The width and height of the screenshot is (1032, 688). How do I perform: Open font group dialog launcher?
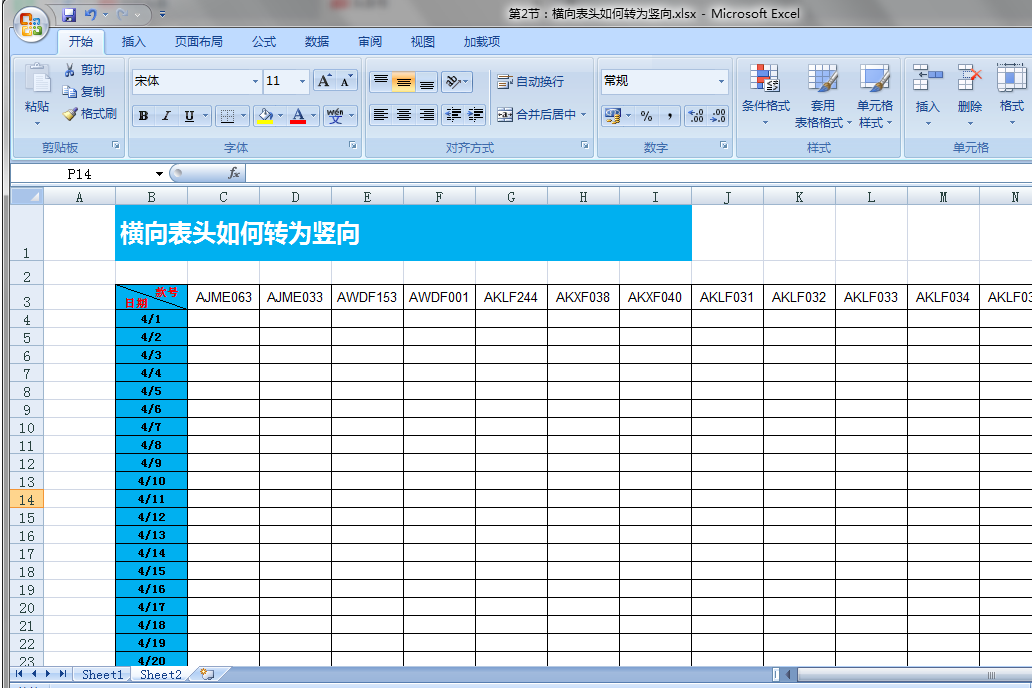353,146
